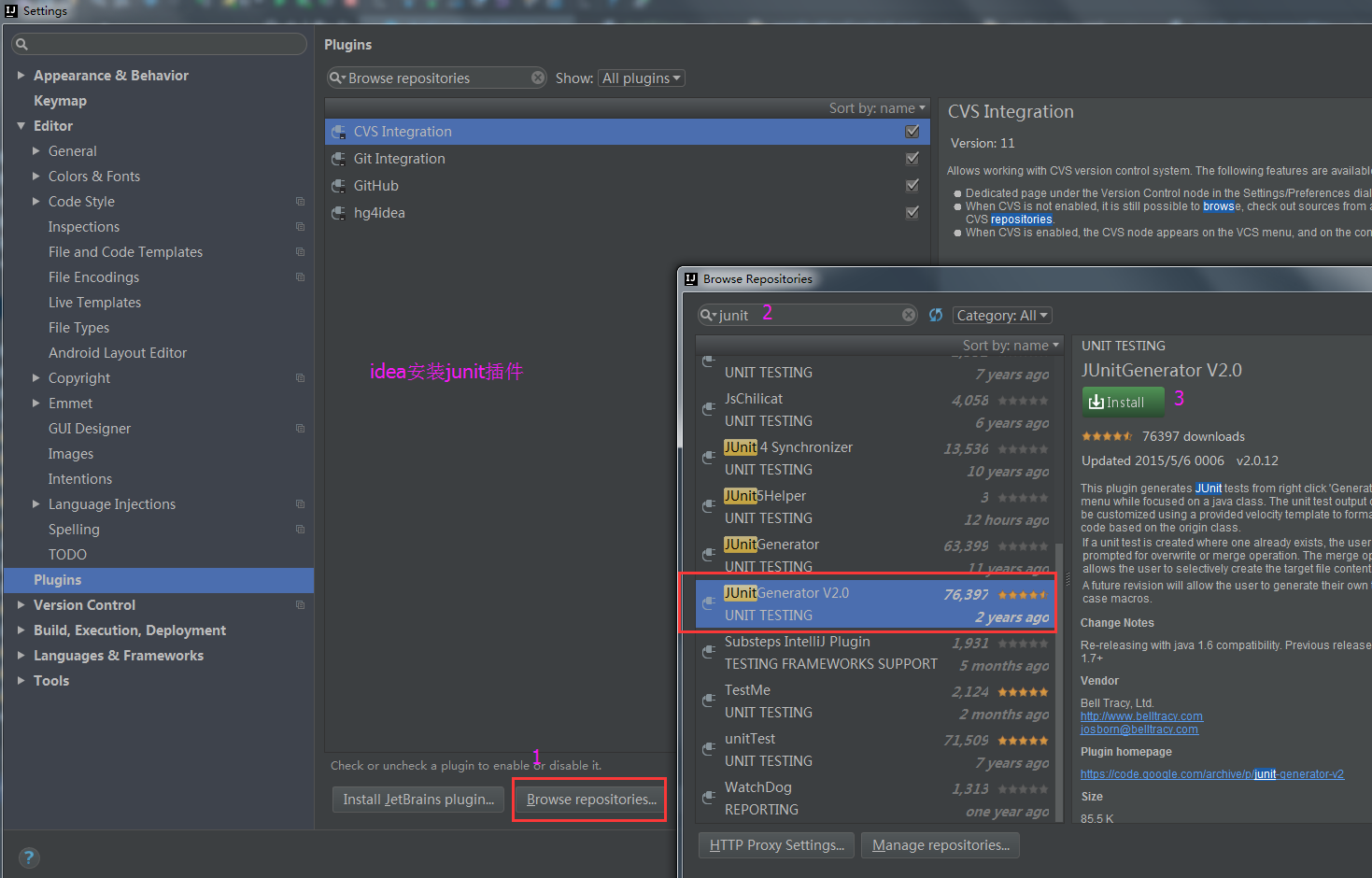1372x878 pixels.
Task: Click the project-level icon beside Inspections
Action: [x=300, y=226]
